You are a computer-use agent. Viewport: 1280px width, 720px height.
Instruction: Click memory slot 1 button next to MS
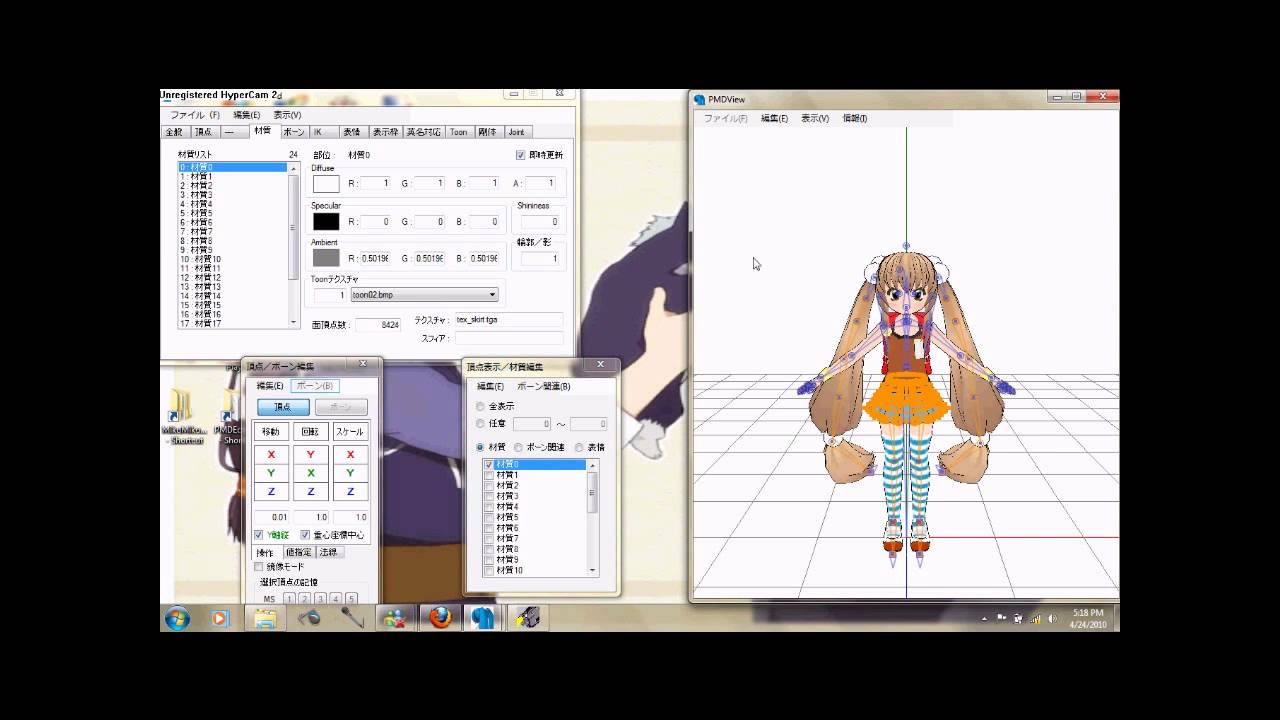(x=289, y=598)
